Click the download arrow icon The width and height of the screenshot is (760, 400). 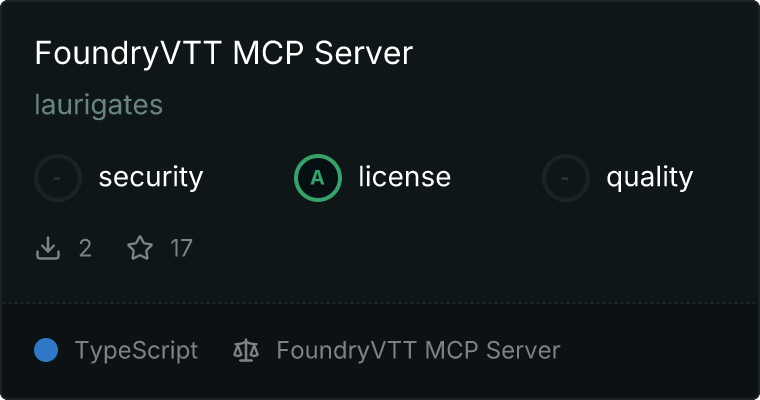click(48, 248)
